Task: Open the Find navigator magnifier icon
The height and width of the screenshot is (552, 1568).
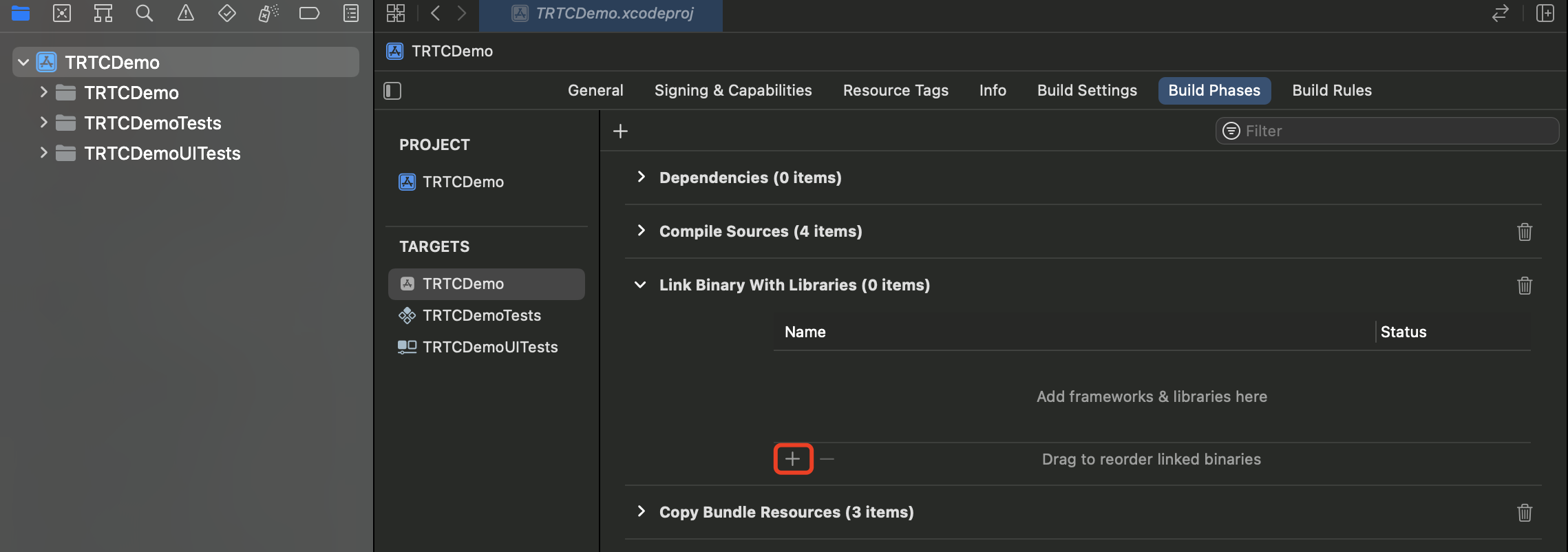Action: pyautogui.click(x=144, y=13)
